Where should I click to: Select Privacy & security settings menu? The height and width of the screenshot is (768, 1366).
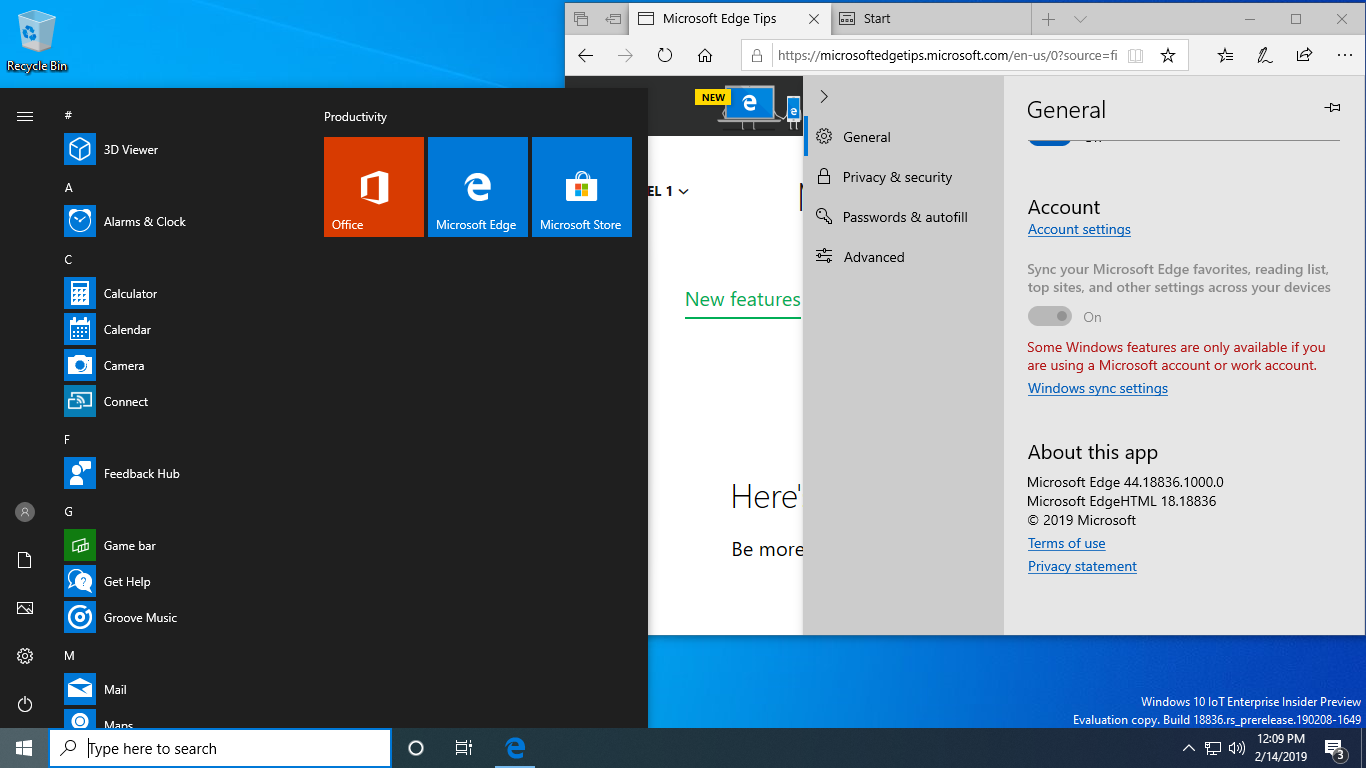[896, 177]
